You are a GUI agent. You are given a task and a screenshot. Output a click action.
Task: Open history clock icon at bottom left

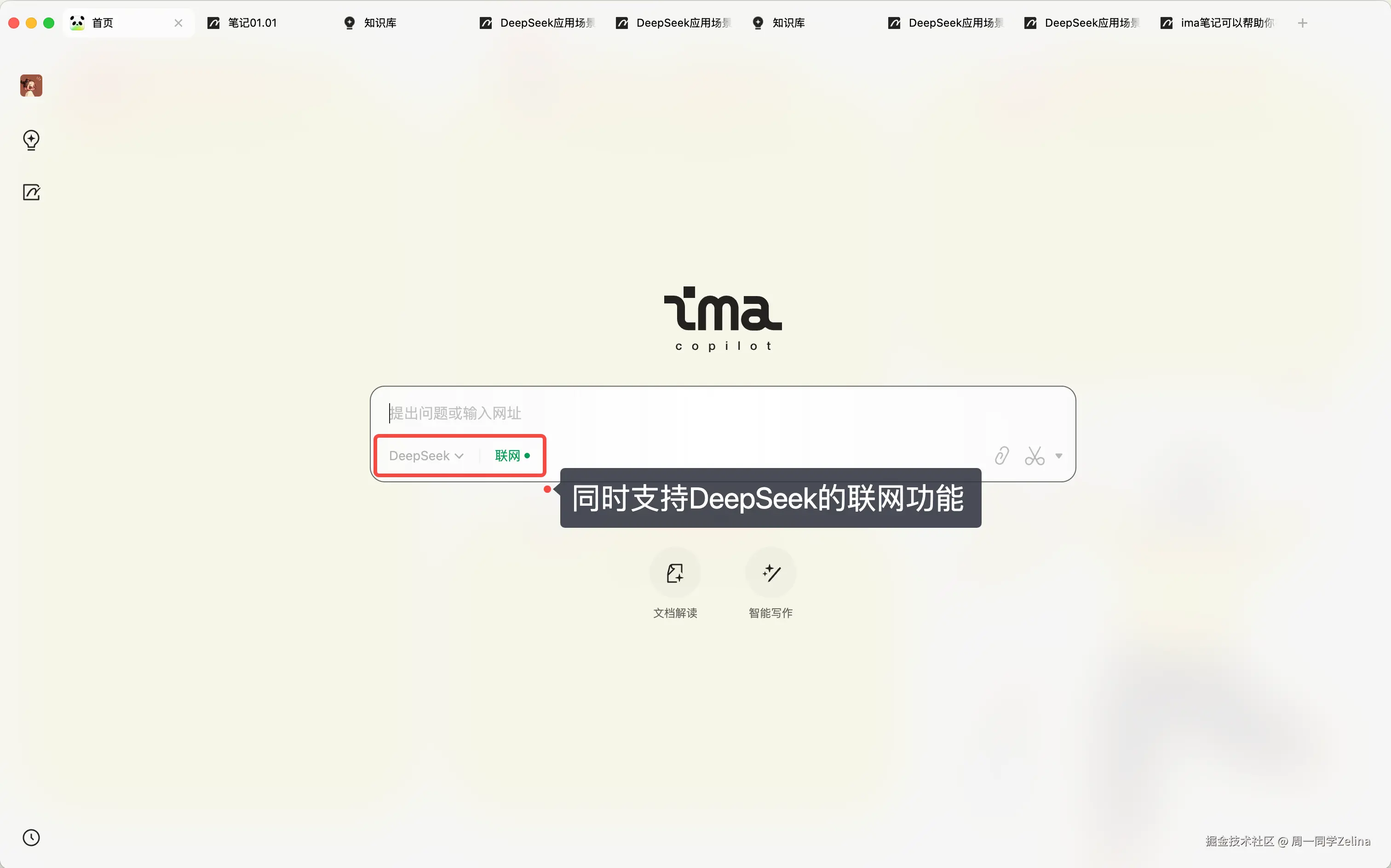click(31, 838)
